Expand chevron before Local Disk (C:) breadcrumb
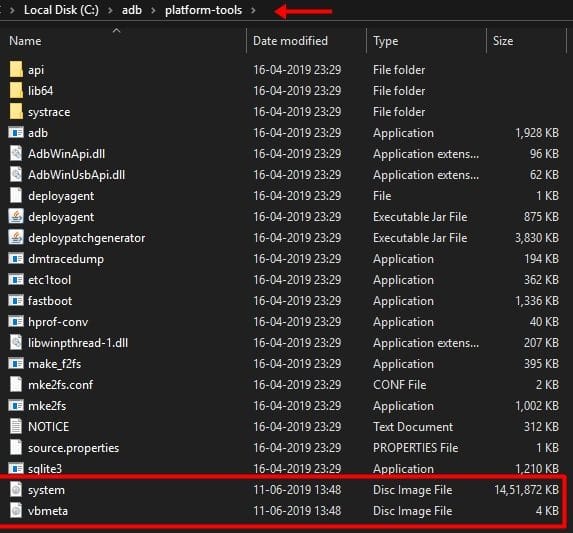 click(x=12, y=10)
